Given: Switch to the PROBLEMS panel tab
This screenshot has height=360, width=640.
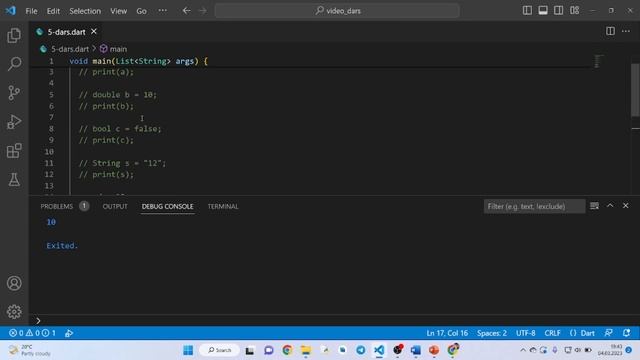Looking at the screenshot, I should pyautogui.click(x=57, y=207).
